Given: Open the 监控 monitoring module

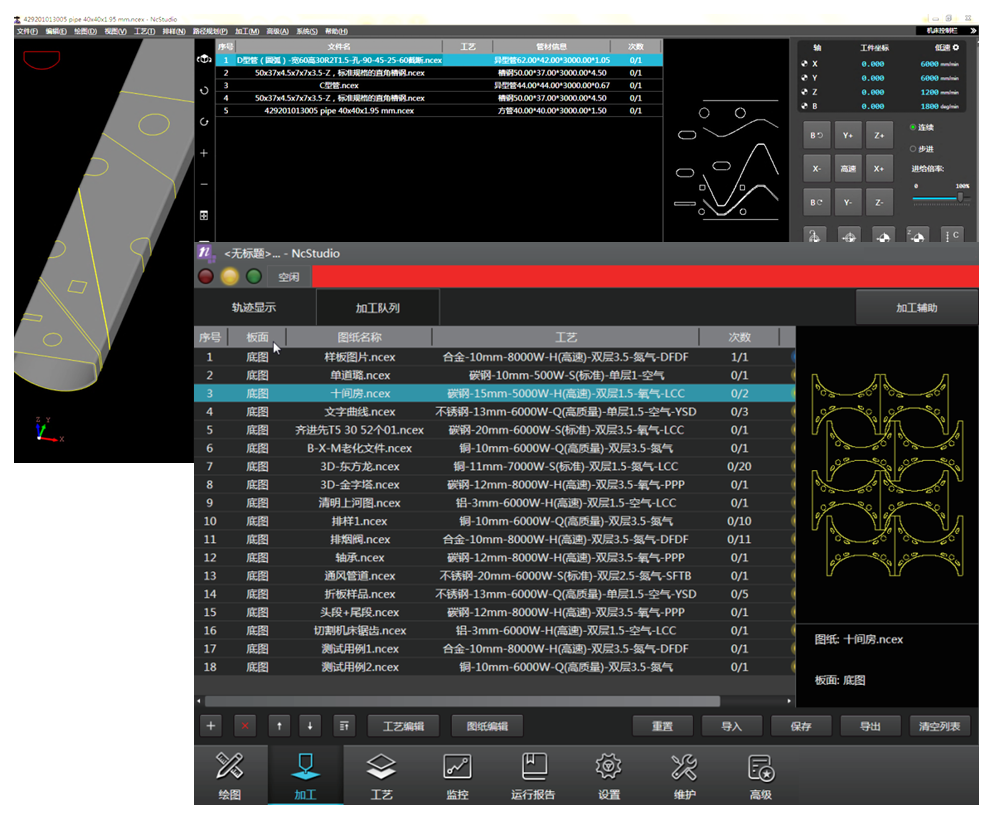Looking at the screenshot, I should (x=457, y=775).
